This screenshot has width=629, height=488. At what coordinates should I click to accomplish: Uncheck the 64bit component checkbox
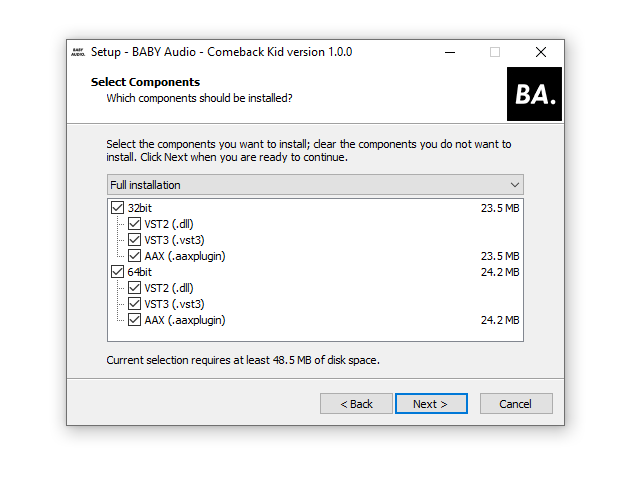118,272
